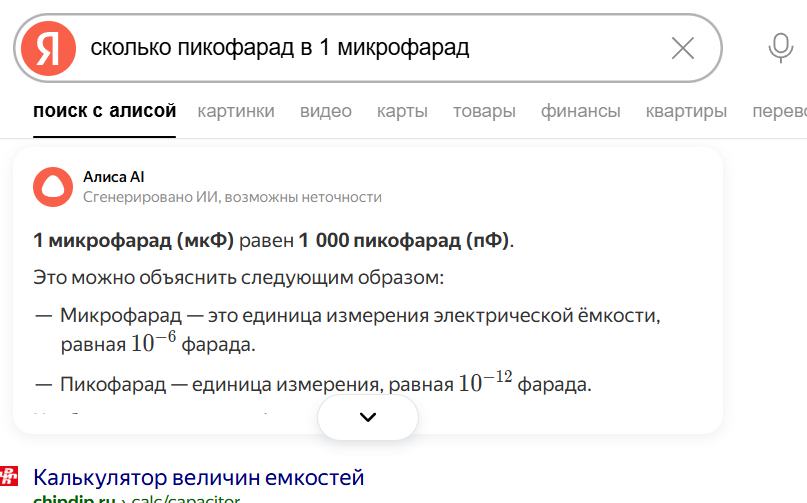Click the bold 1 000 пикофарад answer

pos(403,241)
